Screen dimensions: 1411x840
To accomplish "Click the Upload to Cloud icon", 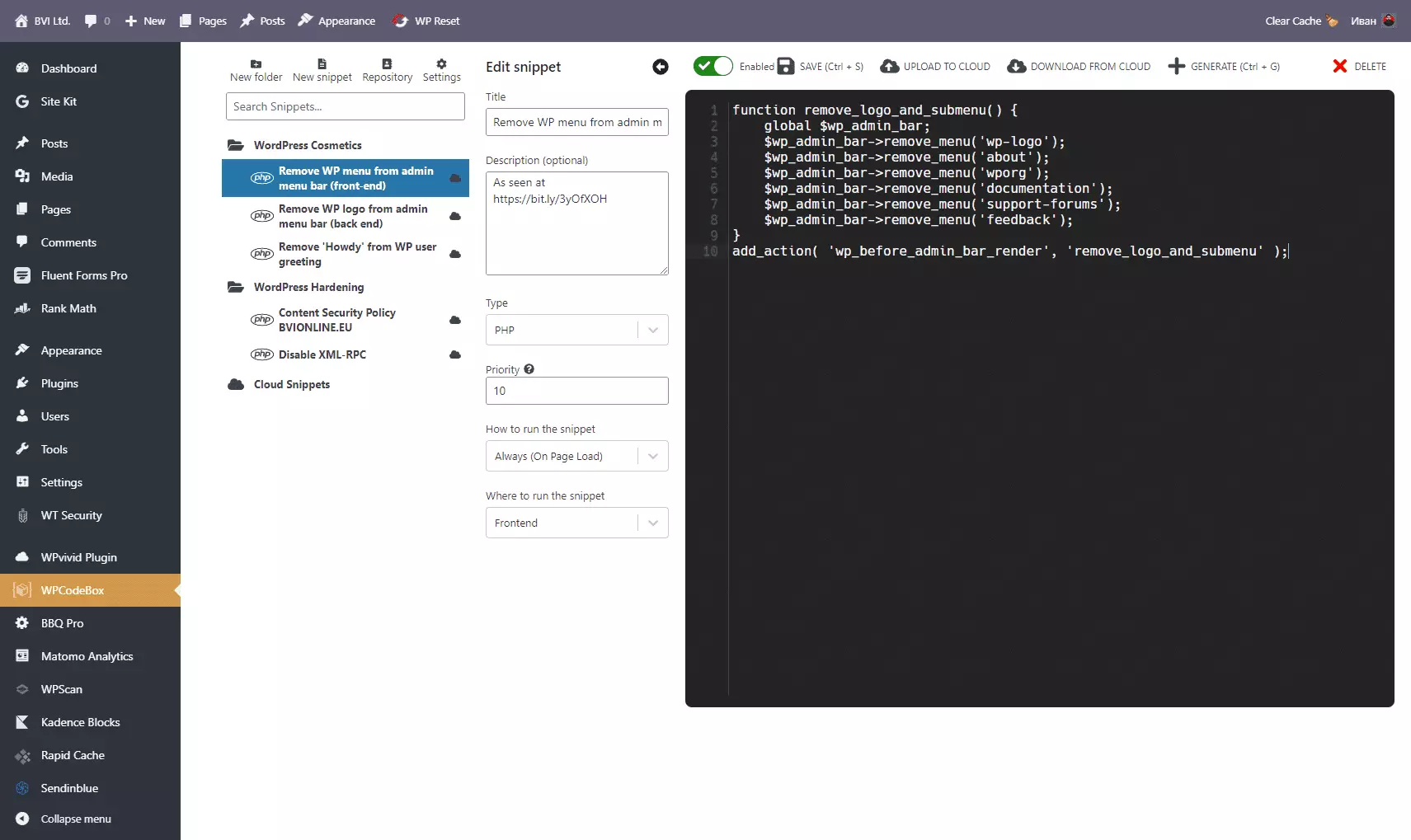I will 890,67.
